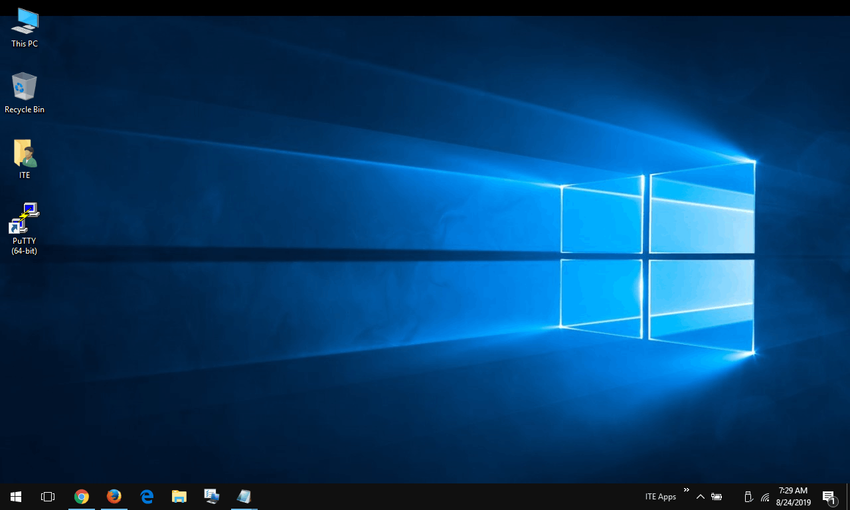The width and height of the screenshot is (850, 510).
Task: Open the network Wi-Fi tray icon
Action: [765, 497]
